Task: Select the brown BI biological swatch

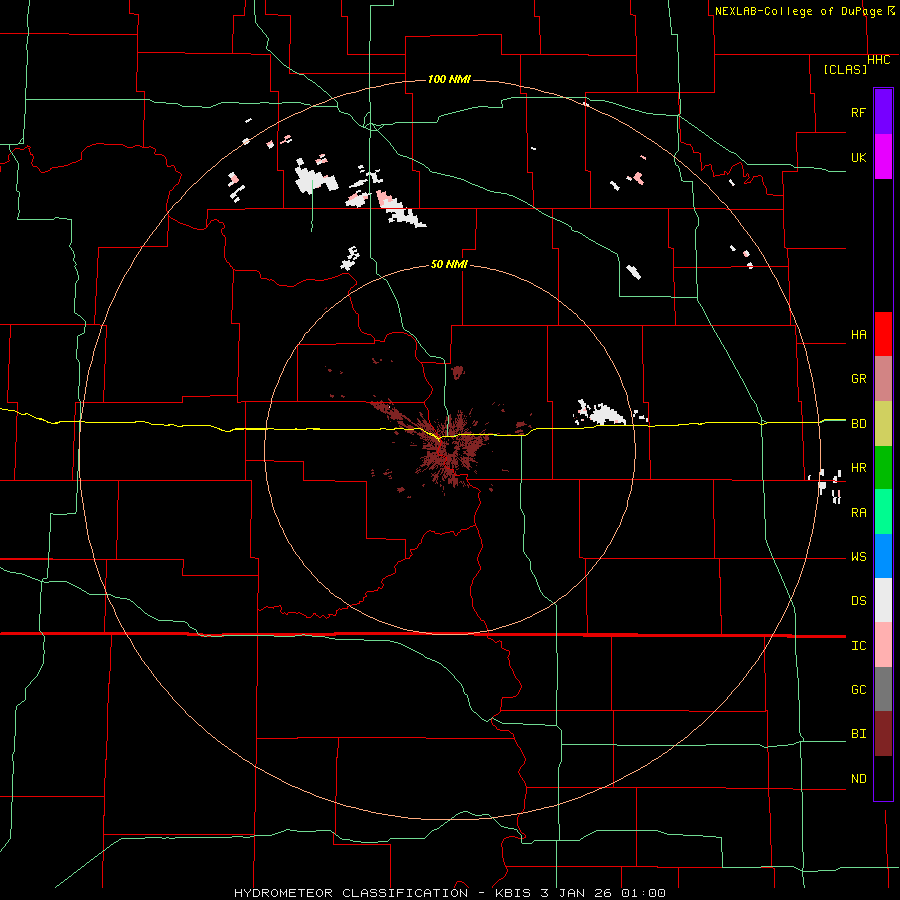Action: coord(883,734)
